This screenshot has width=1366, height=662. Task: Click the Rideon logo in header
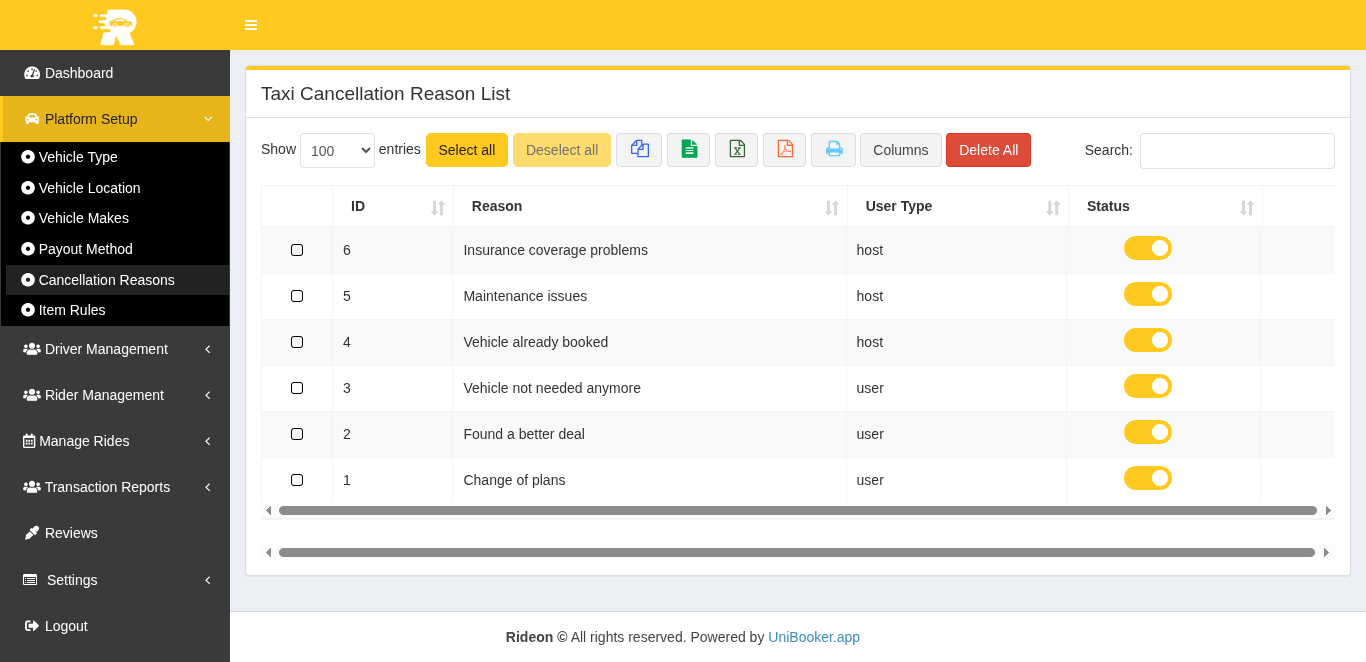[115, 26]
